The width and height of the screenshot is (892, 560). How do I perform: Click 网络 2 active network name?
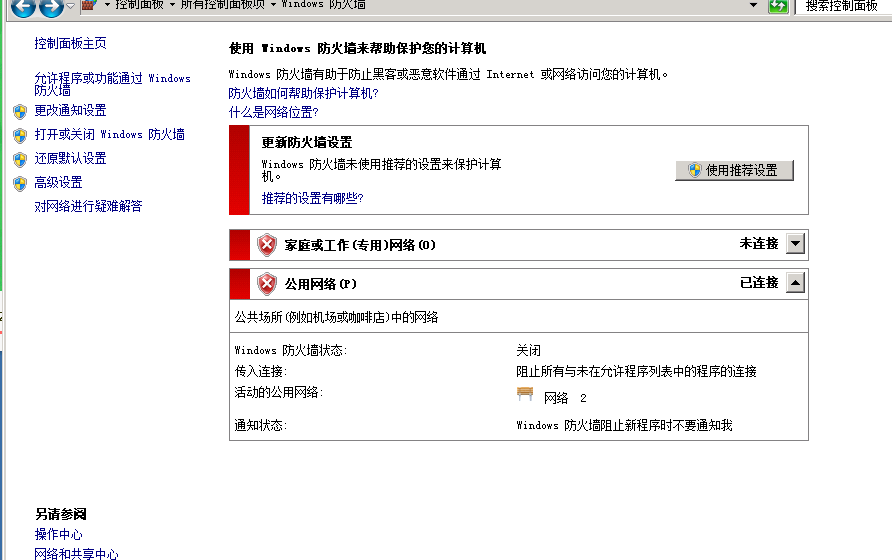(x=565, y=398)
